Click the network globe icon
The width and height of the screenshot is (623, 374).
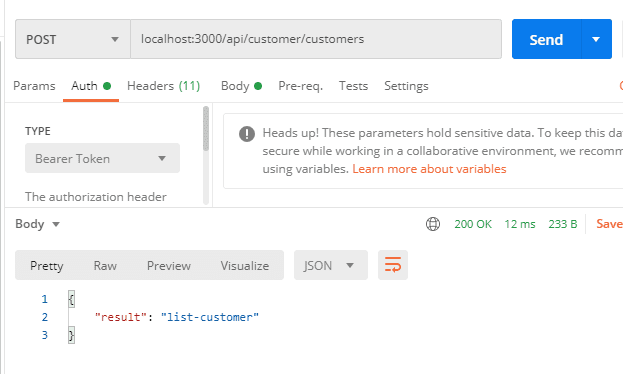tap(433, 224)
